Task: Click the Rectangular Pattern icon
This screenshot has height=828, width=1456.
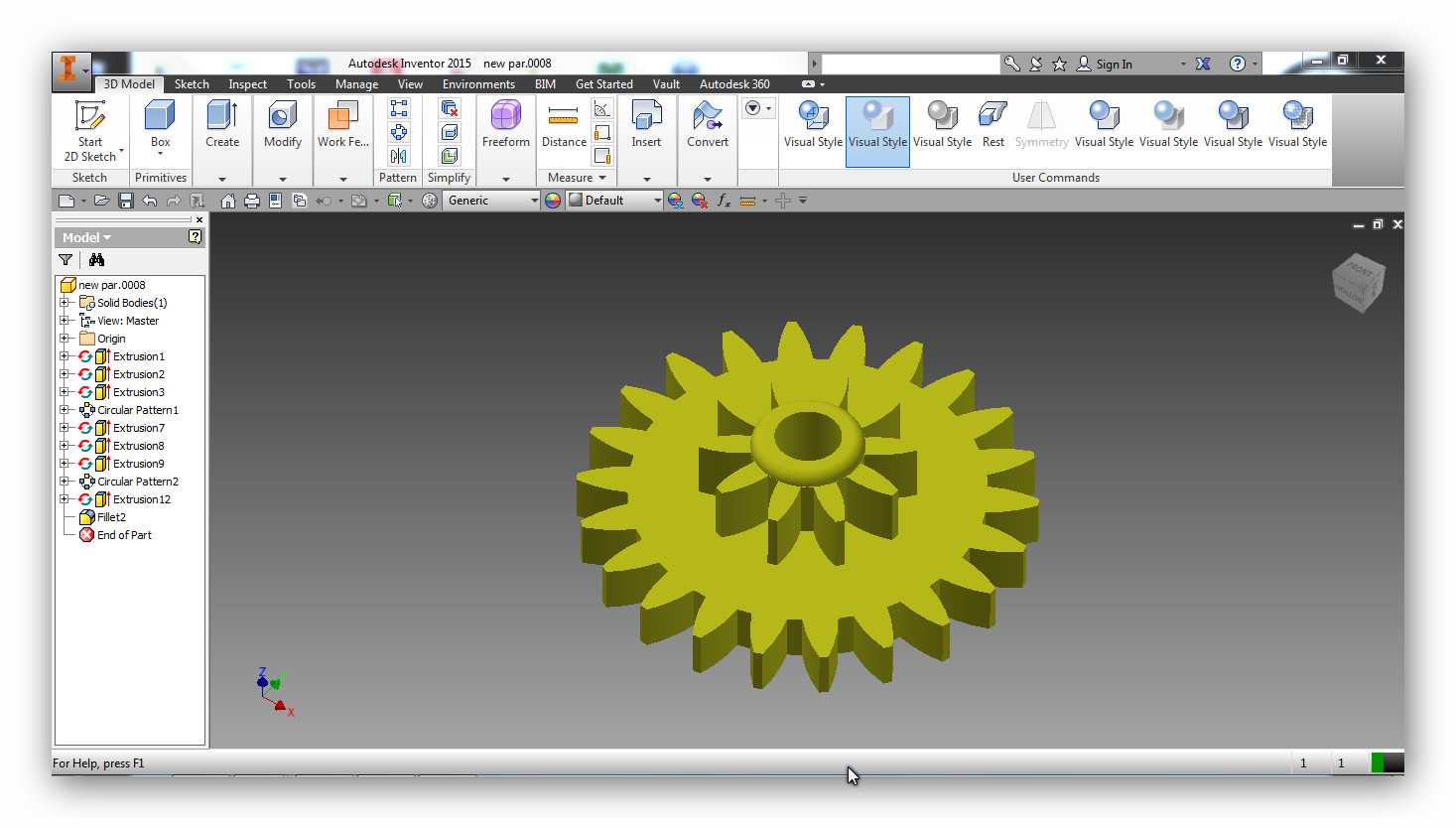Action: (399, 108)
